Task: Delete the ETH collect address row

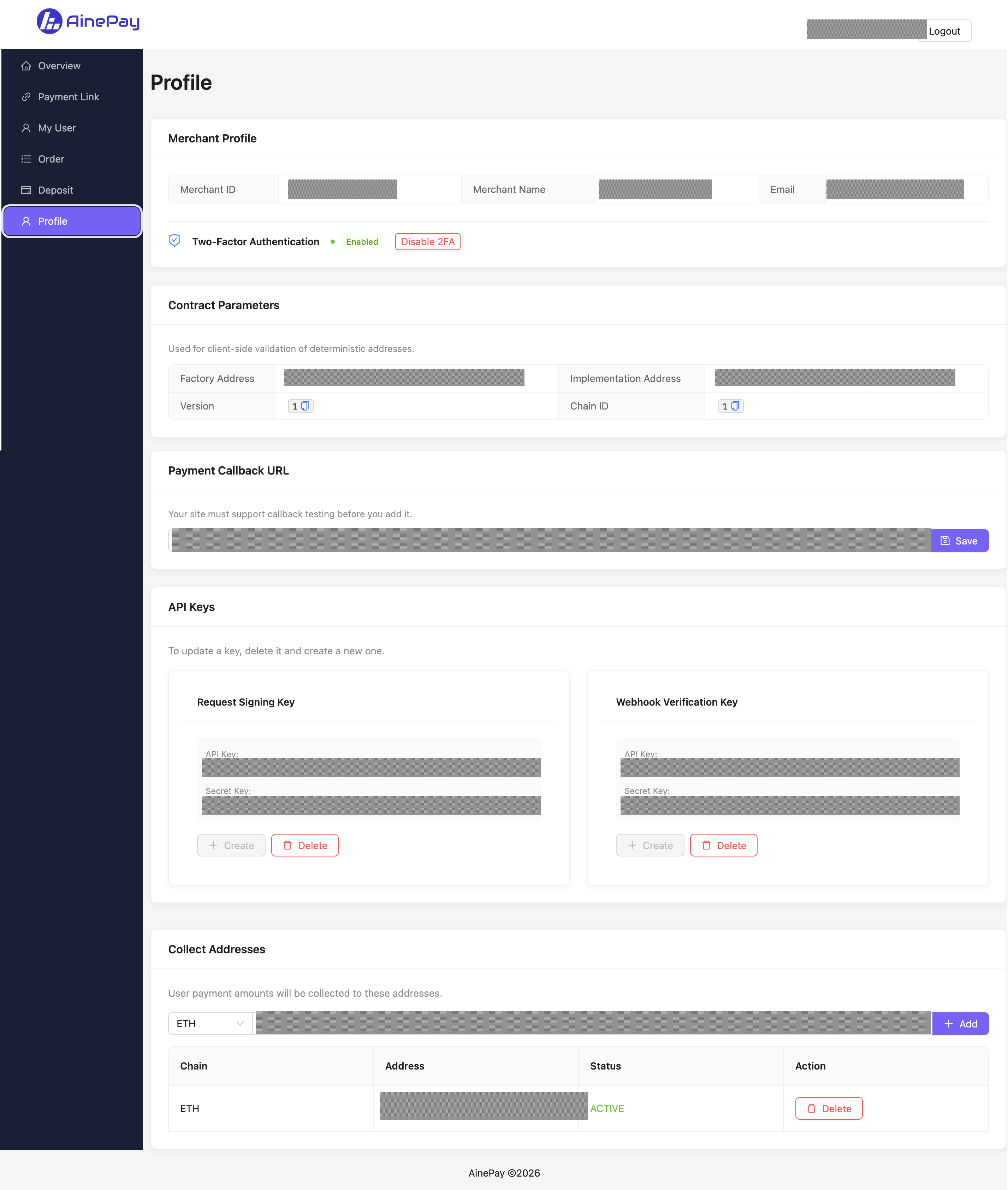Action: click(829, 1108)
